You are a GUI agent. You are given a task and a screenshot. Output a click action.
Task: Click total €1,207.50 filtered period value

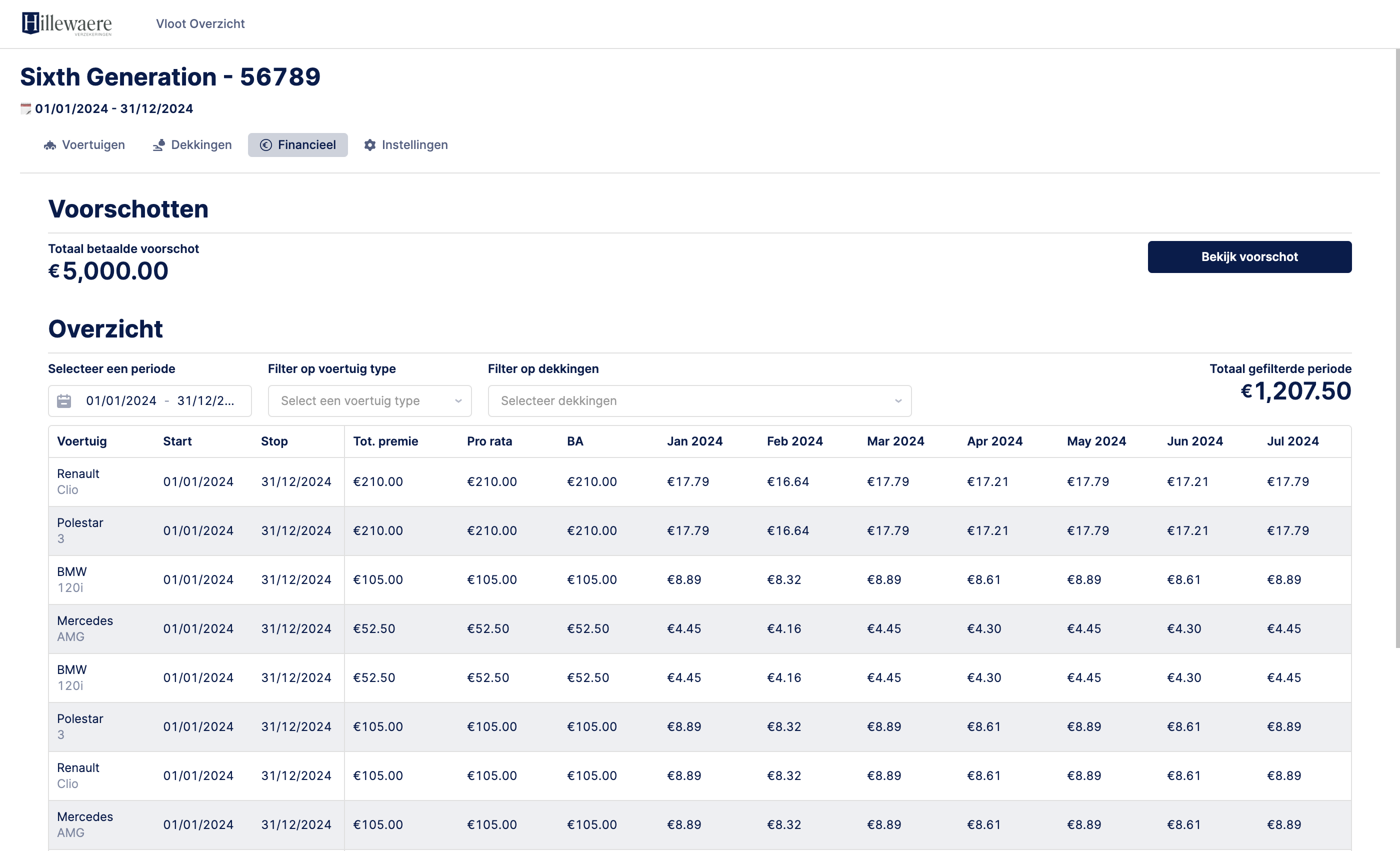tap(1295, 391)
